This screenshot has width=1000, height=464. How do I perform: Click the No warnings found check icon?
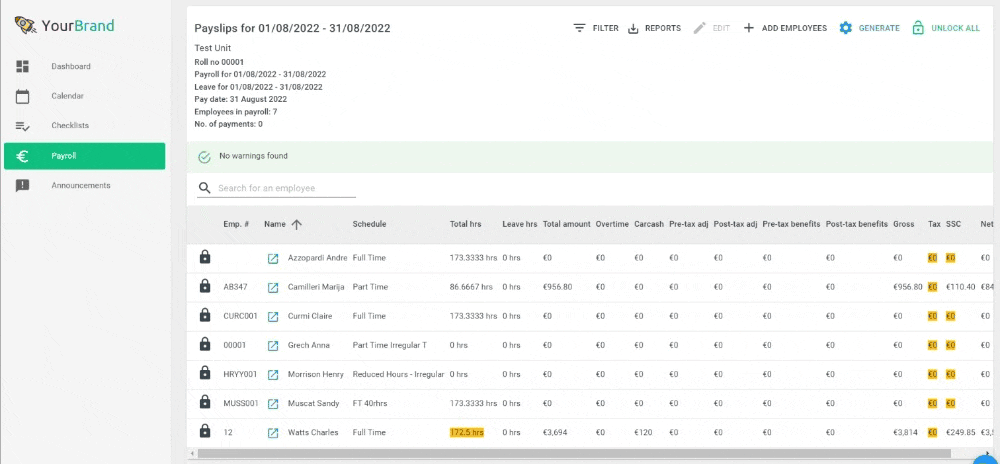(204, 157)
